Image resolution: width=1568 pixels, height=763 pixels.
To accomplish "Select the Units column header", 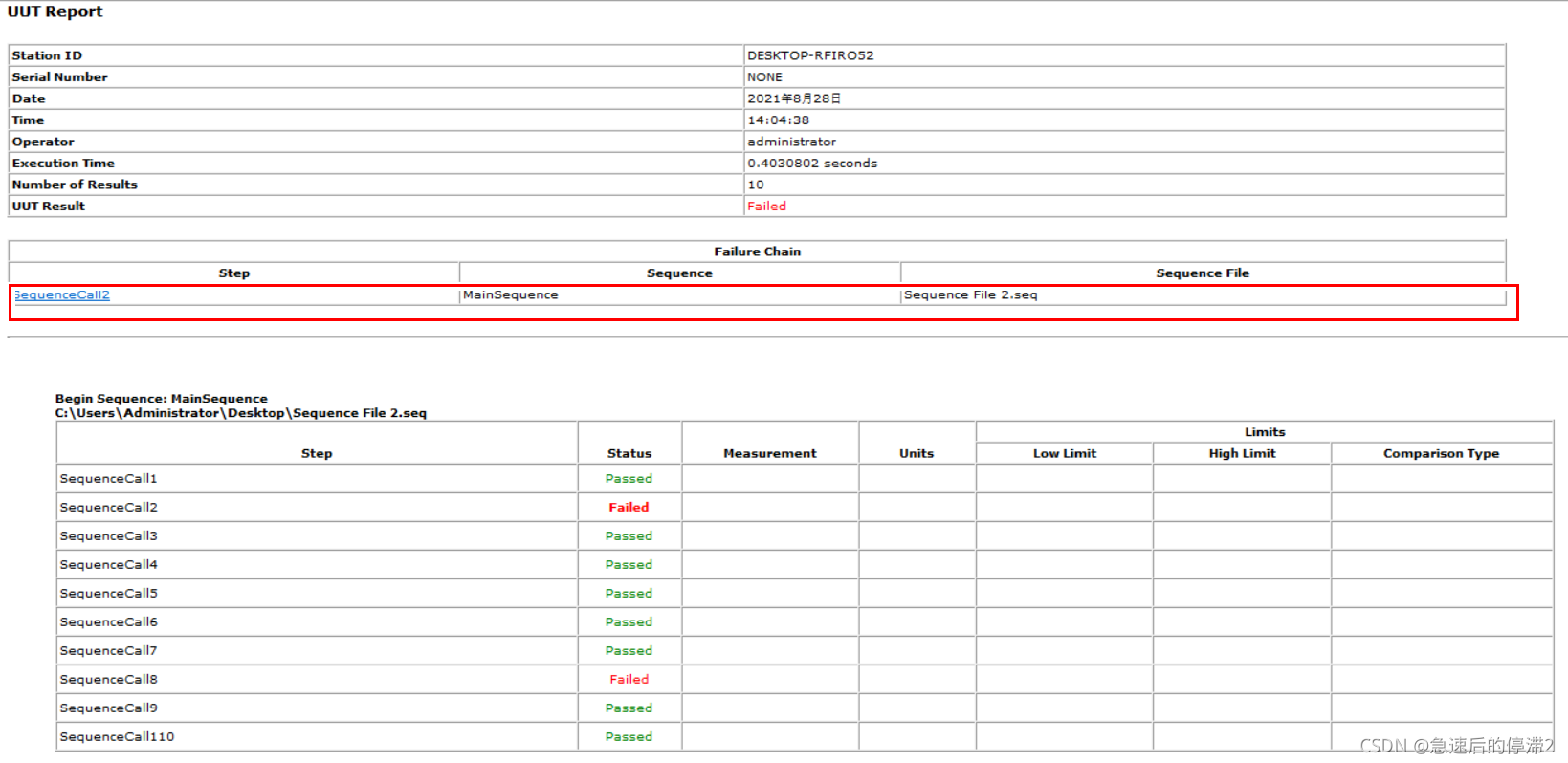I will [916, 453].
